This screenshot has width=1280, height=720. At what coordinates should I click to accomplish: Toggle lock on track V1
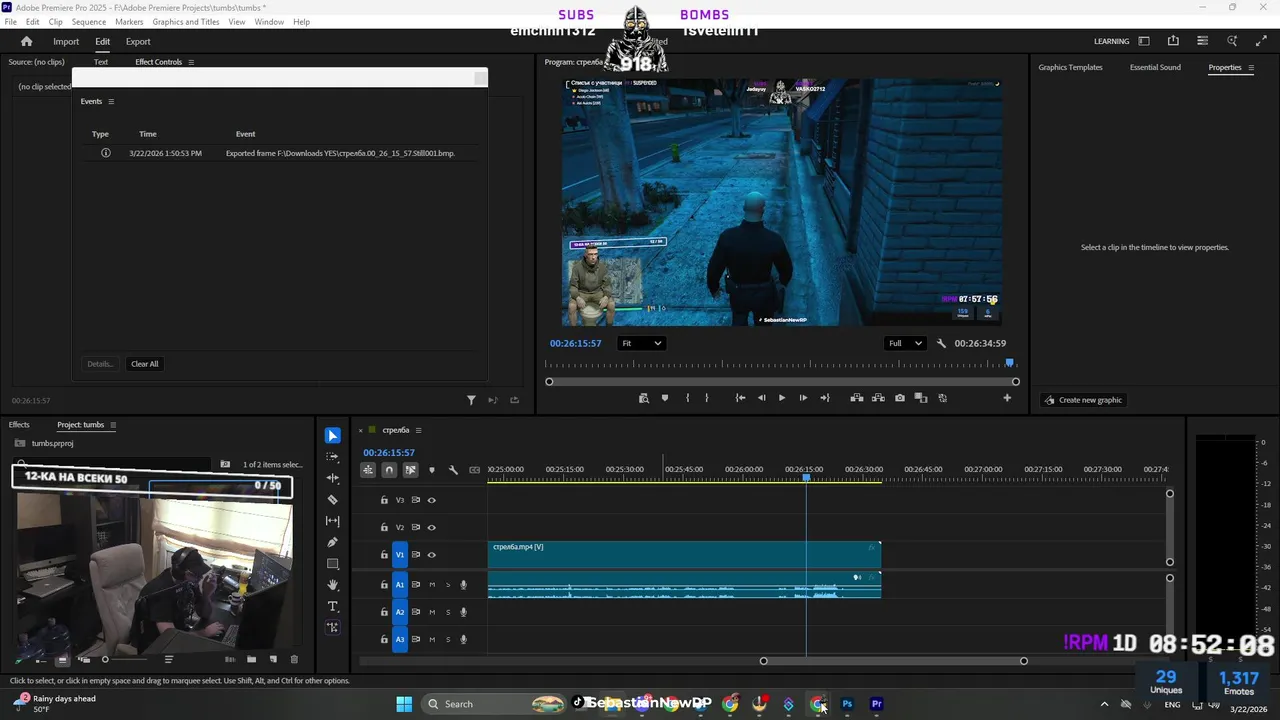pos(384,555)
